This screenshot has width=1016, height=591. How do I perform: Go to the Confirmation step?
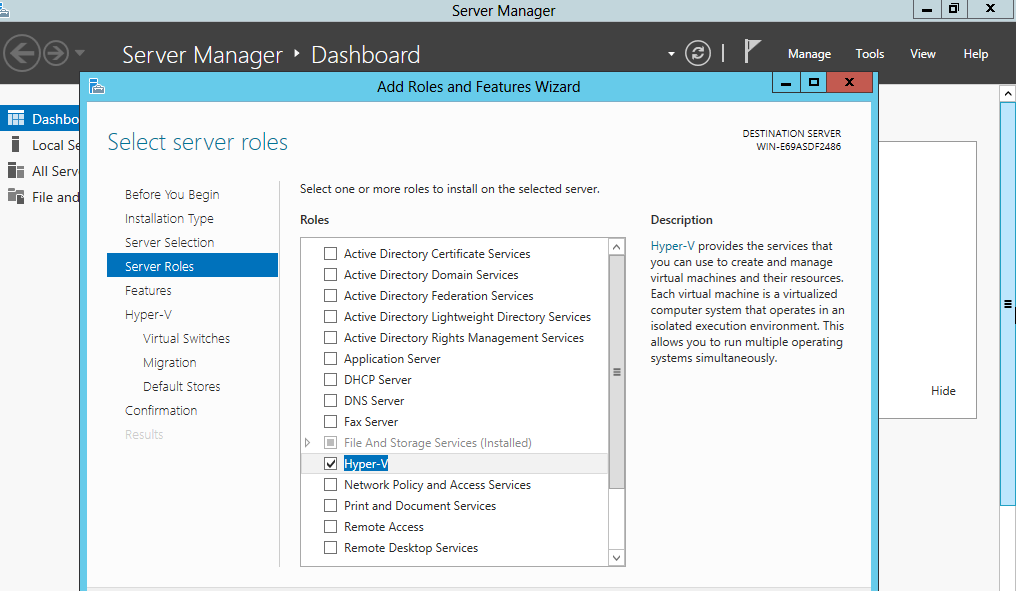(161, 410)
